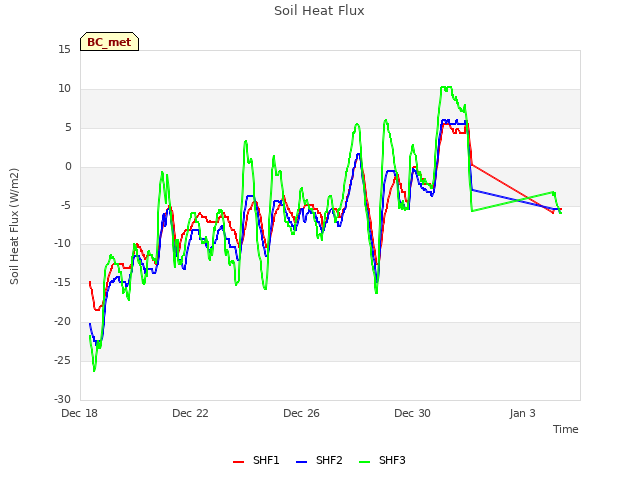Click the -5 y-axis tick label
This screenshot has width=640, height=480.
(66, 205)
